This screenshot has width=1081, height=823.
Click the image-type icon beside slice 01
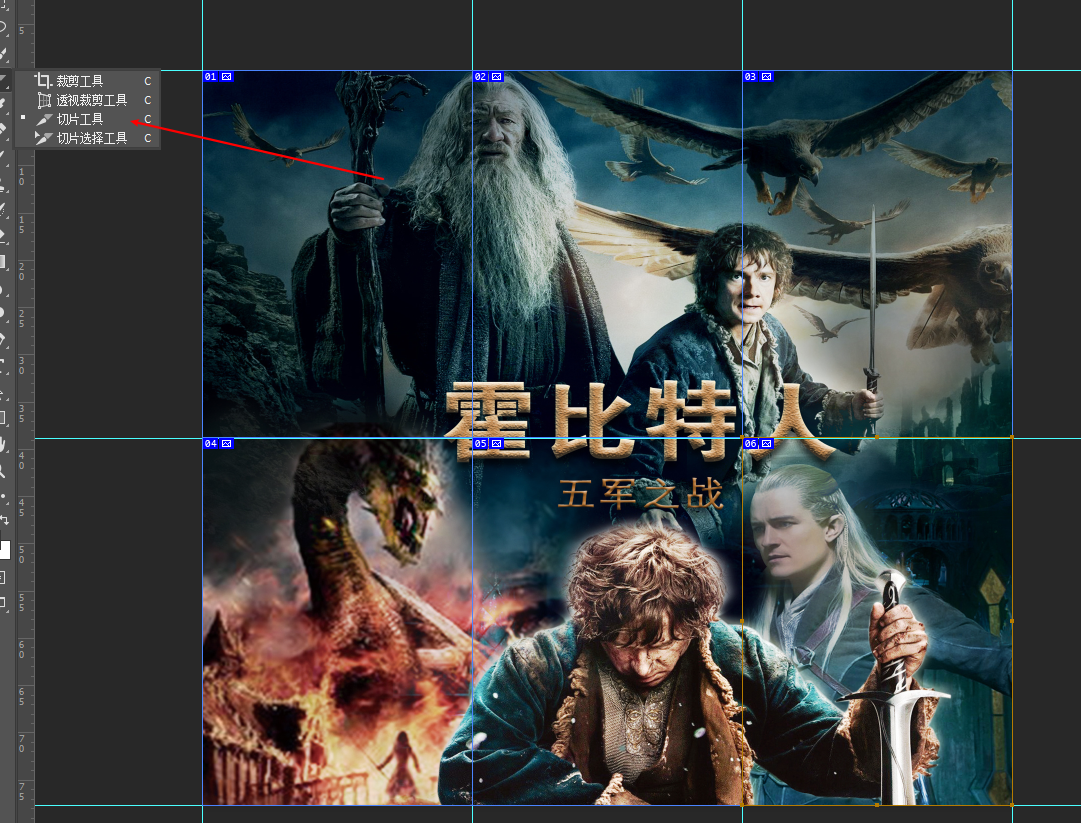(x=226, y=77)
